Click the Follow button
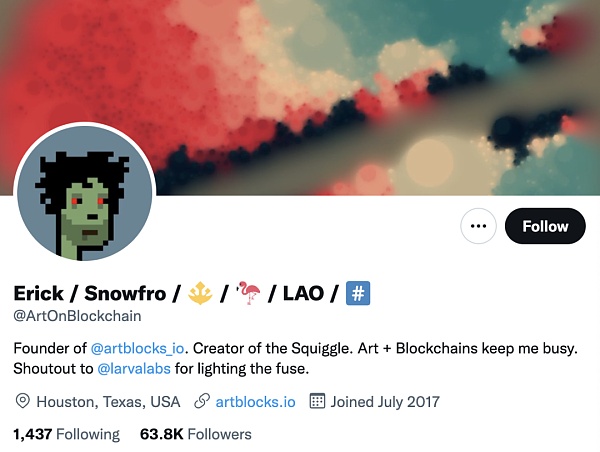 click(545, 226)
